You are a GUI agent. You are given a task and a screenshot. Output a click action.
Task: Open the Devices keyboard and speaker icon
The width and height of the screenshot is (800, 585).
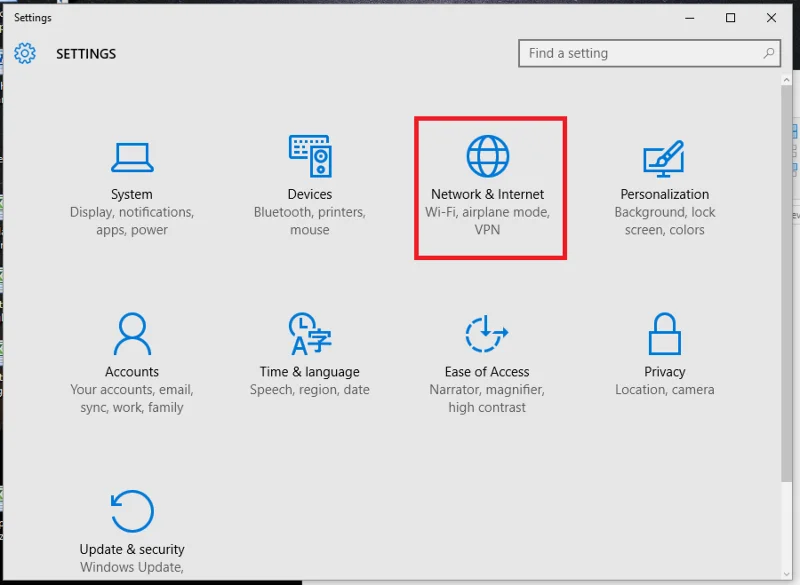pyautogui.click(x=310, y=156)
